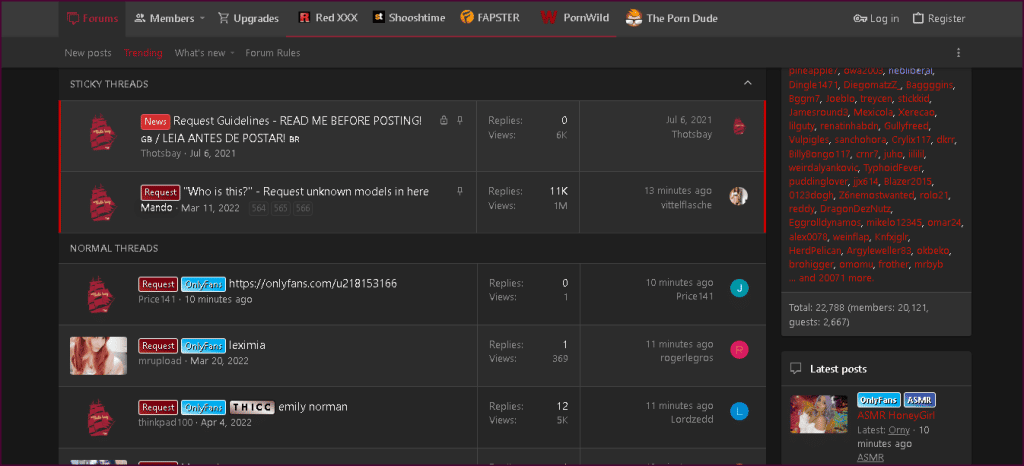Click the Request label on emily norman thread
This screenshot has height=466, width=1024.
click(158, 407)
